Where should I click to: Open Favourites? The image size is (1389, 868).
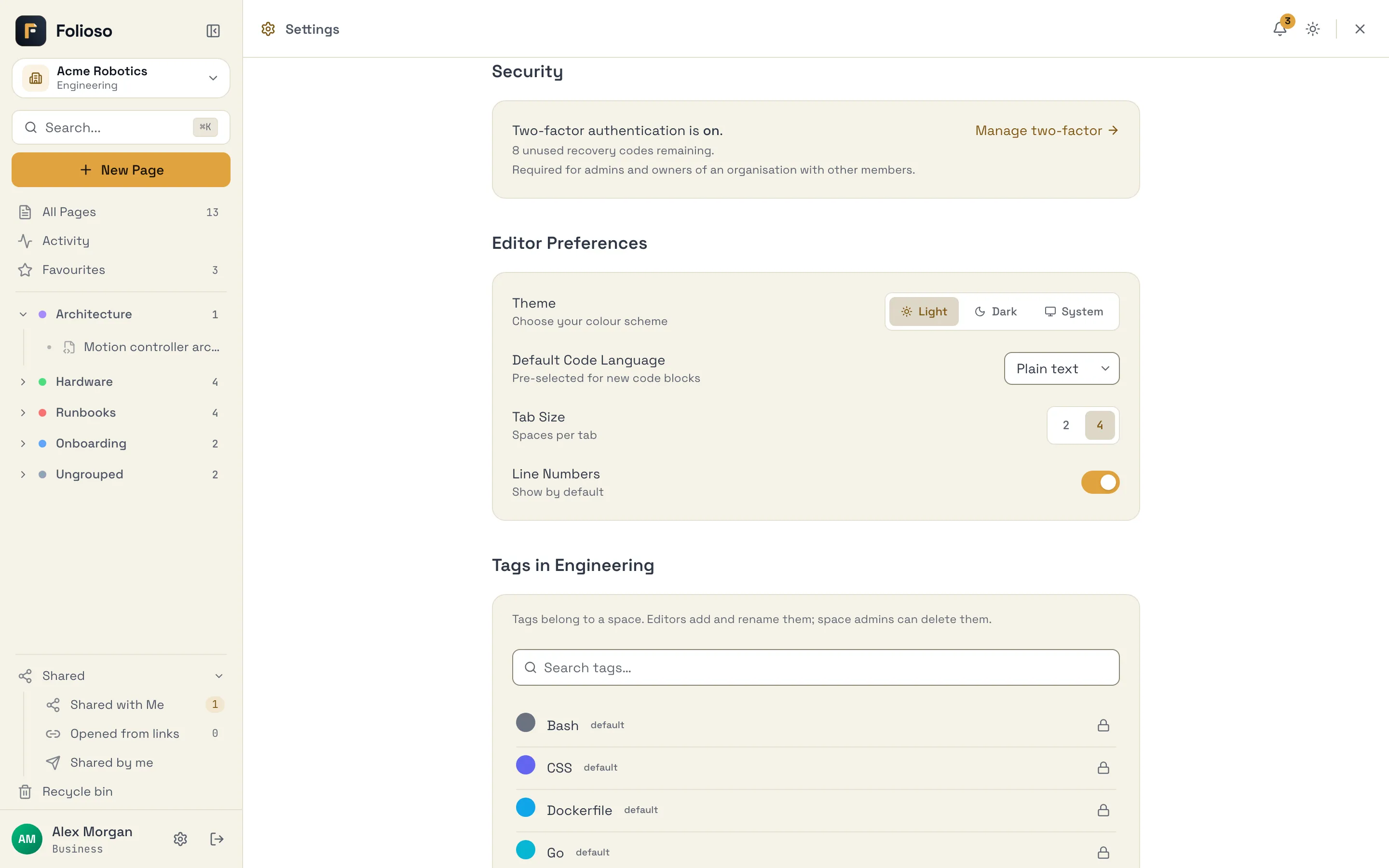121,270
